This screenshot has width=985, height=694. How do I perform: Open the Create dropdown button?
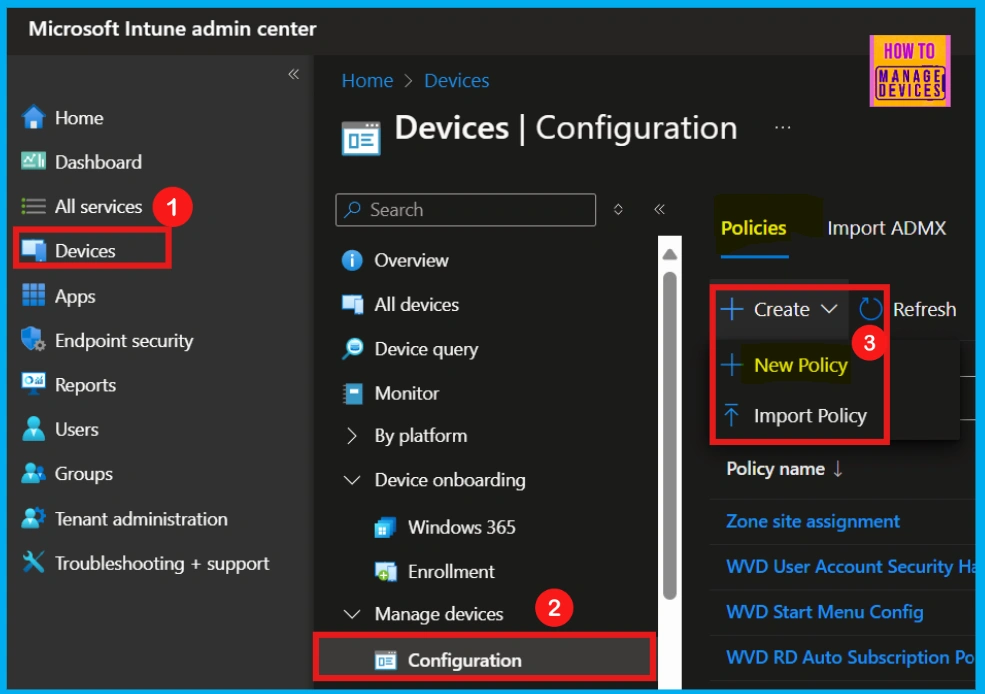780,309
